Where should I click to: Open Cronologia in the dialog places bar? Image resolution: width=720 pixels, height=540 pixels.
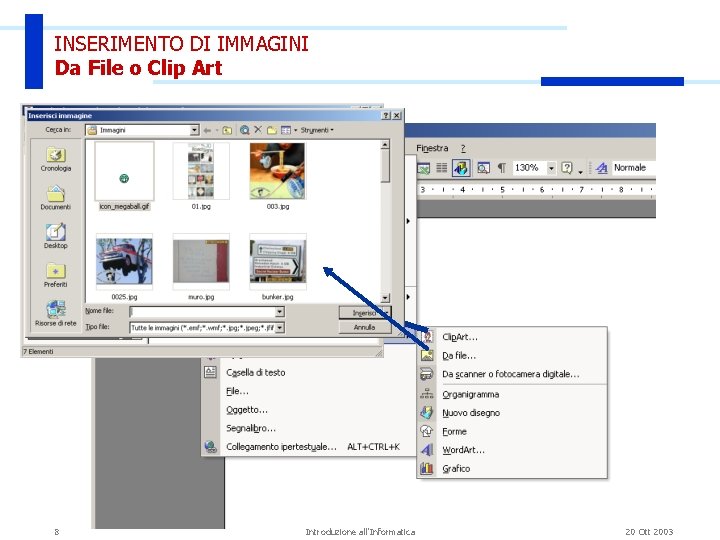[x=56, y=159]
